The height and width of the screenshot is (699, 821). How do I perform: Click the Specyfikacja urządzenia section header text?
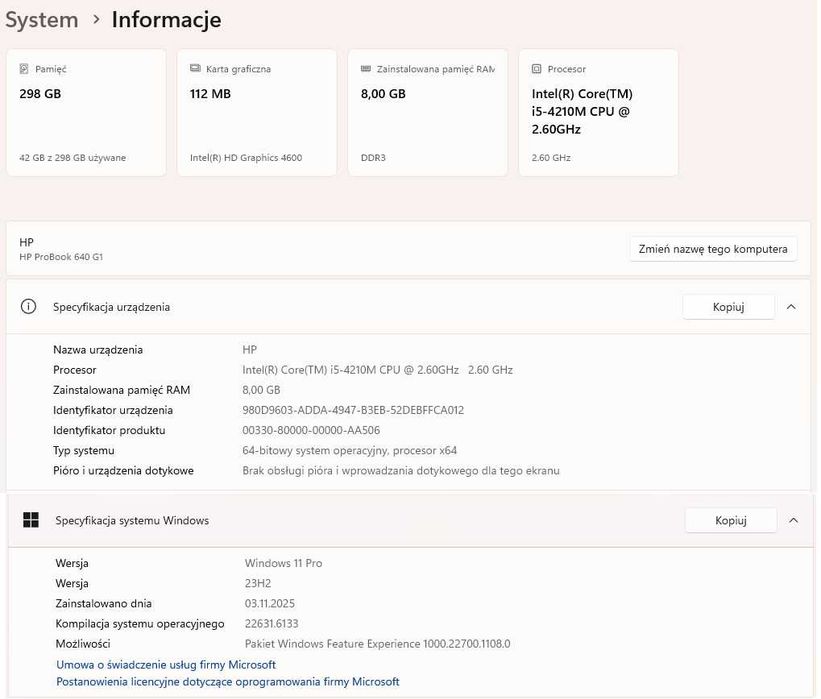(111, 307)
